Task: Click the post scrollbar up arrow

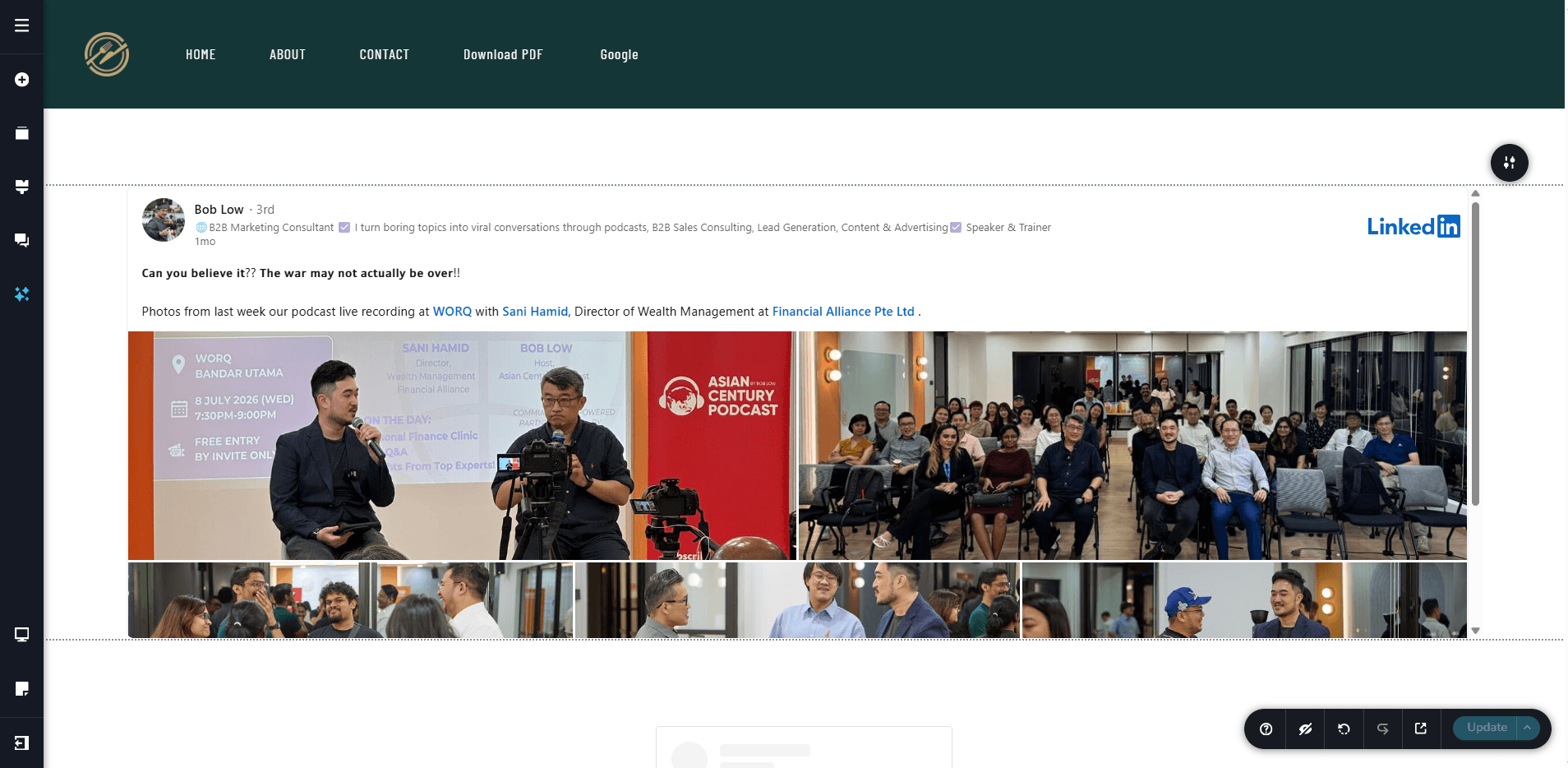Action: (x=1475, y=194)
